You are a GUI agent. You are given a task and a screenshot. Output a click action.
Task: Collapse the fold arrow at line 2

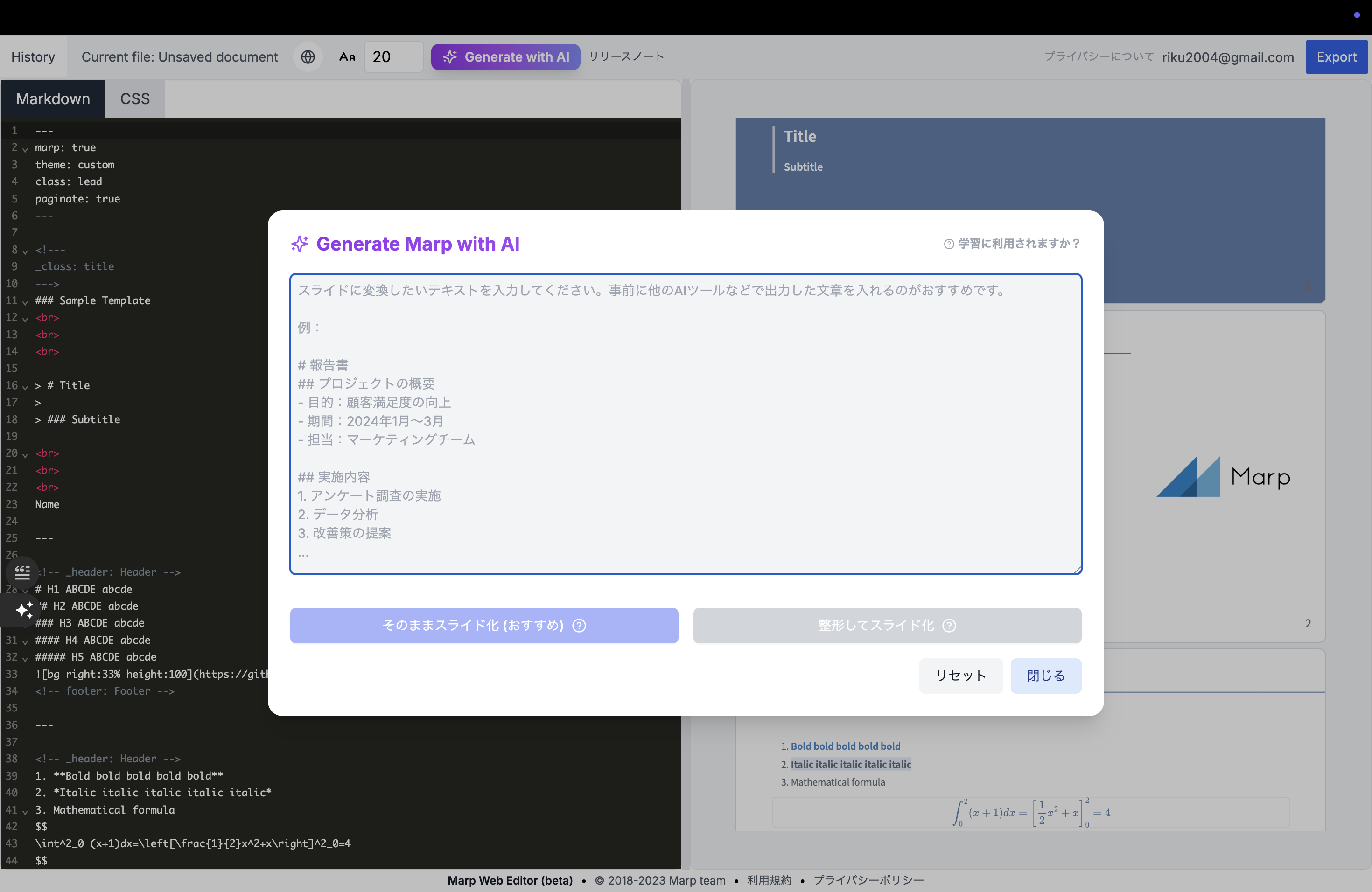pos(25,149)
